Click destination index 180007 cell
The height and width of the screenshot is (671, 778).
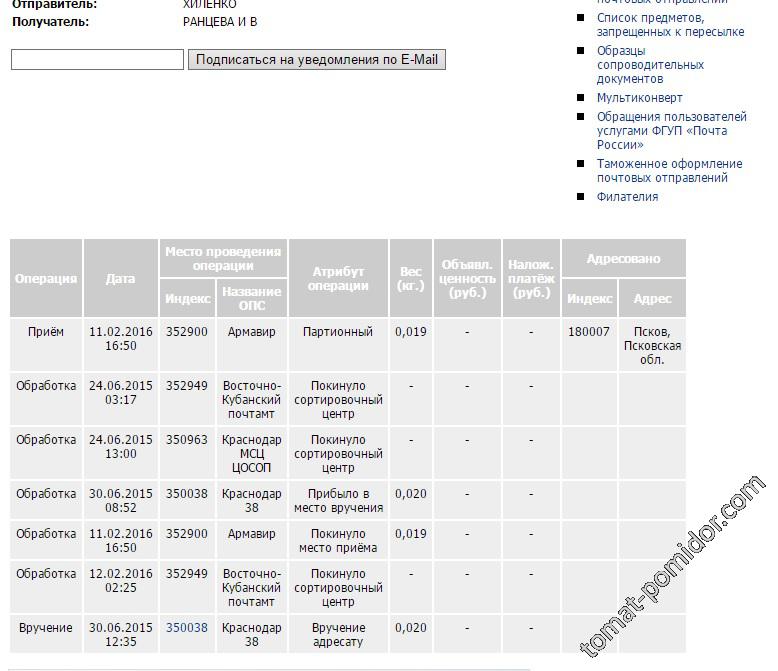click(589, 332)
